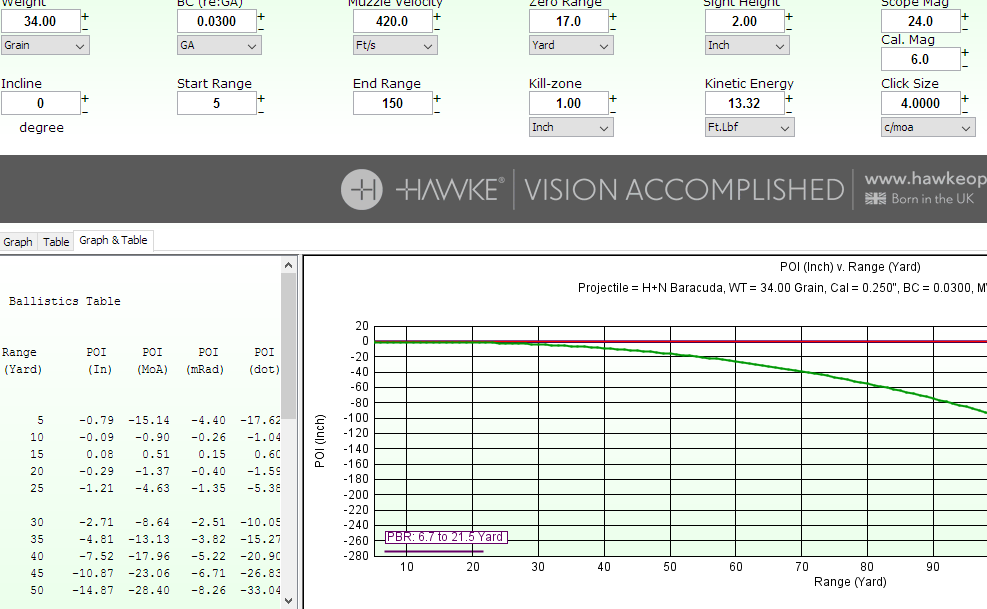Select the mRad value -2.51 at 30 yards
Viewport: 987px width, 609px height.
point(208,522)
